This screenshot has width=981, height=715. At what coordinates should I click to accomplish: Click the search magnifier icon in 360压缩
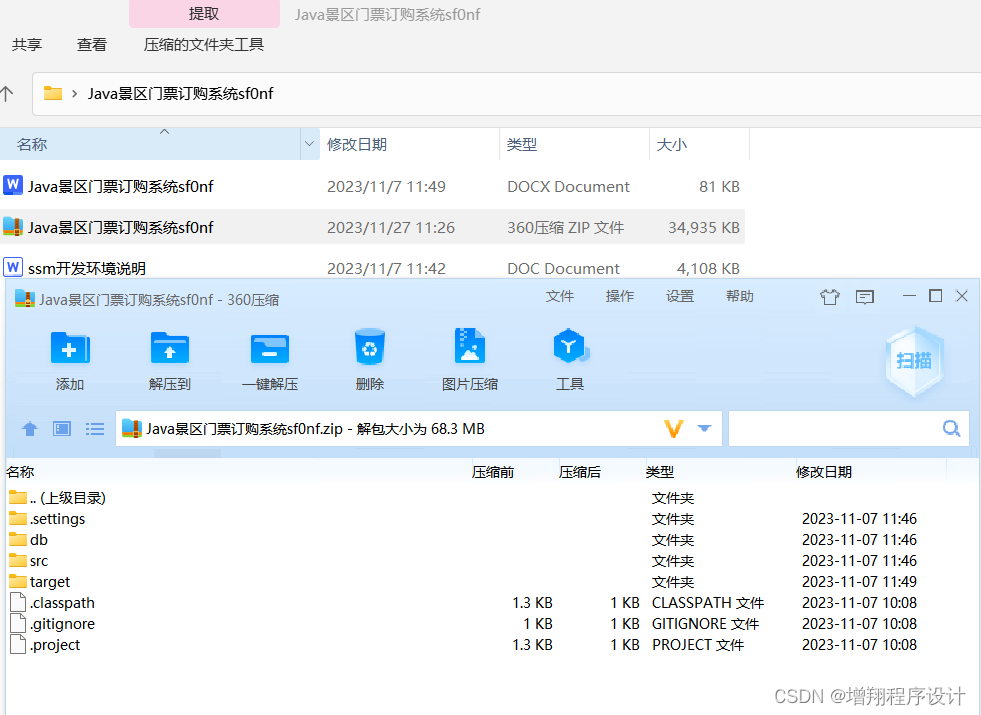pos(952,428)
